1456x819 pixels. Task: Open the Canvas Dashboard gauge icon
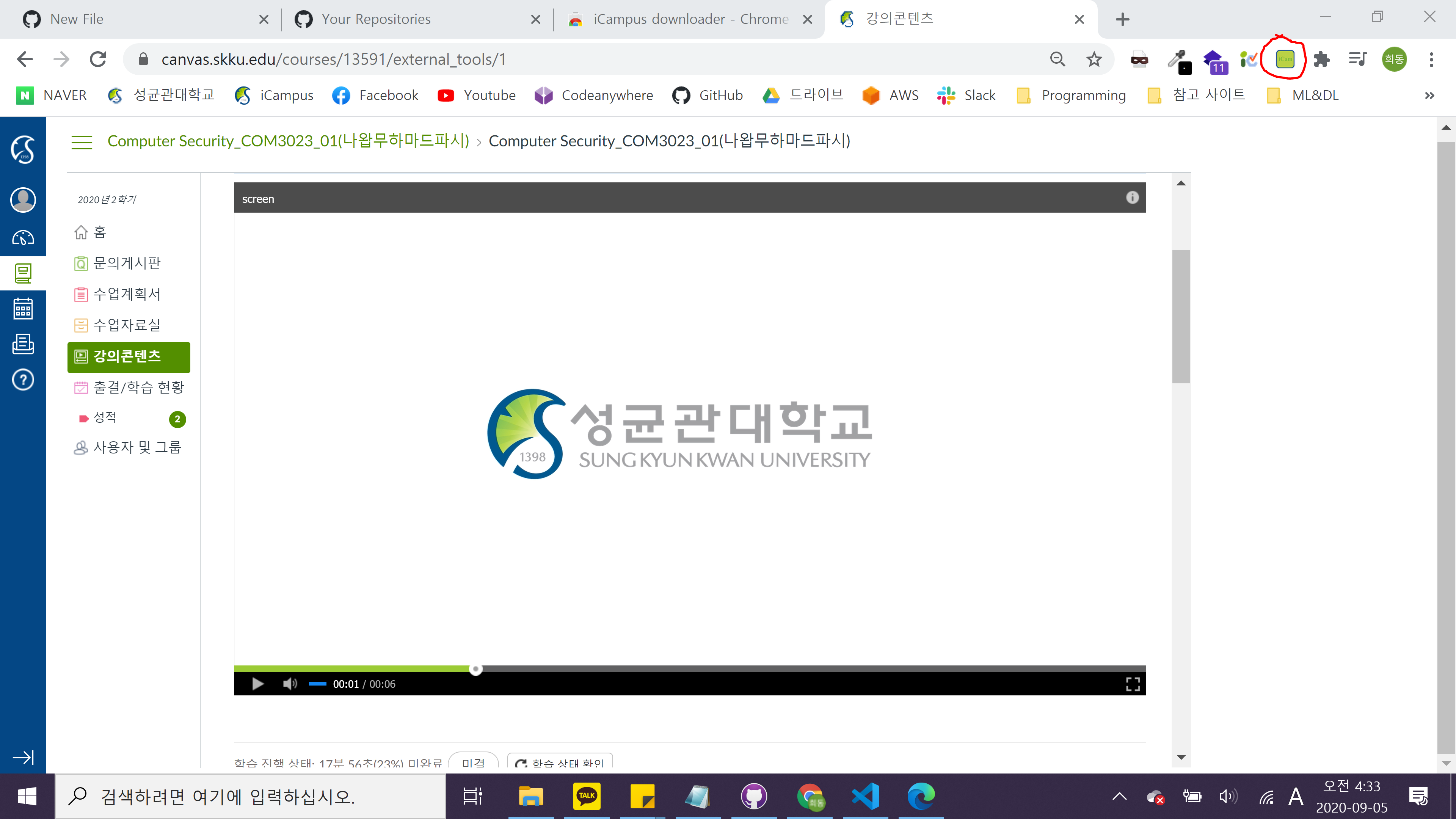coord(23,238)
